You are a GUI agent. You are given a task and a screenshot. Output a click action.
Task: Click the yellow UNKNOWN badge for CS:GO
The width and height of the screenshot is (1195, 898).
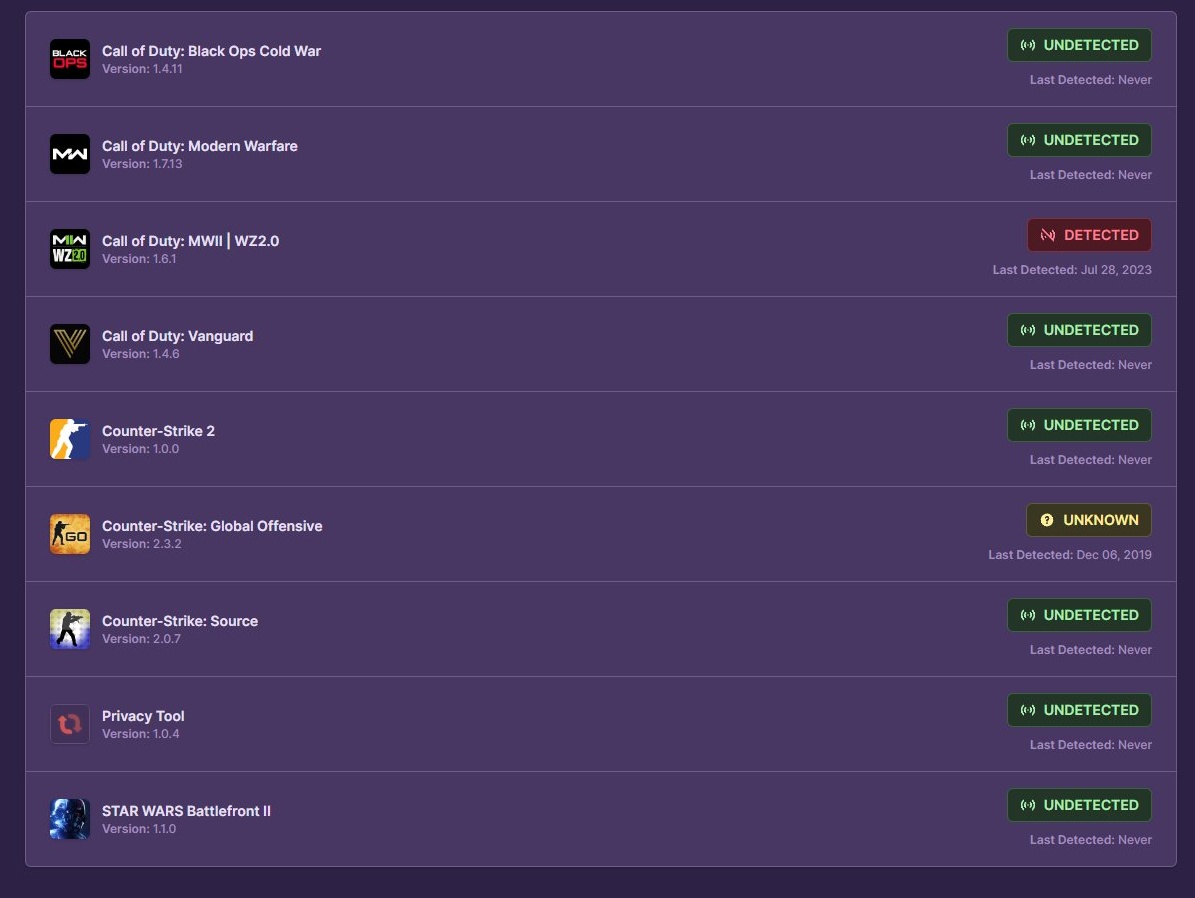click(x=1088, y=520)
